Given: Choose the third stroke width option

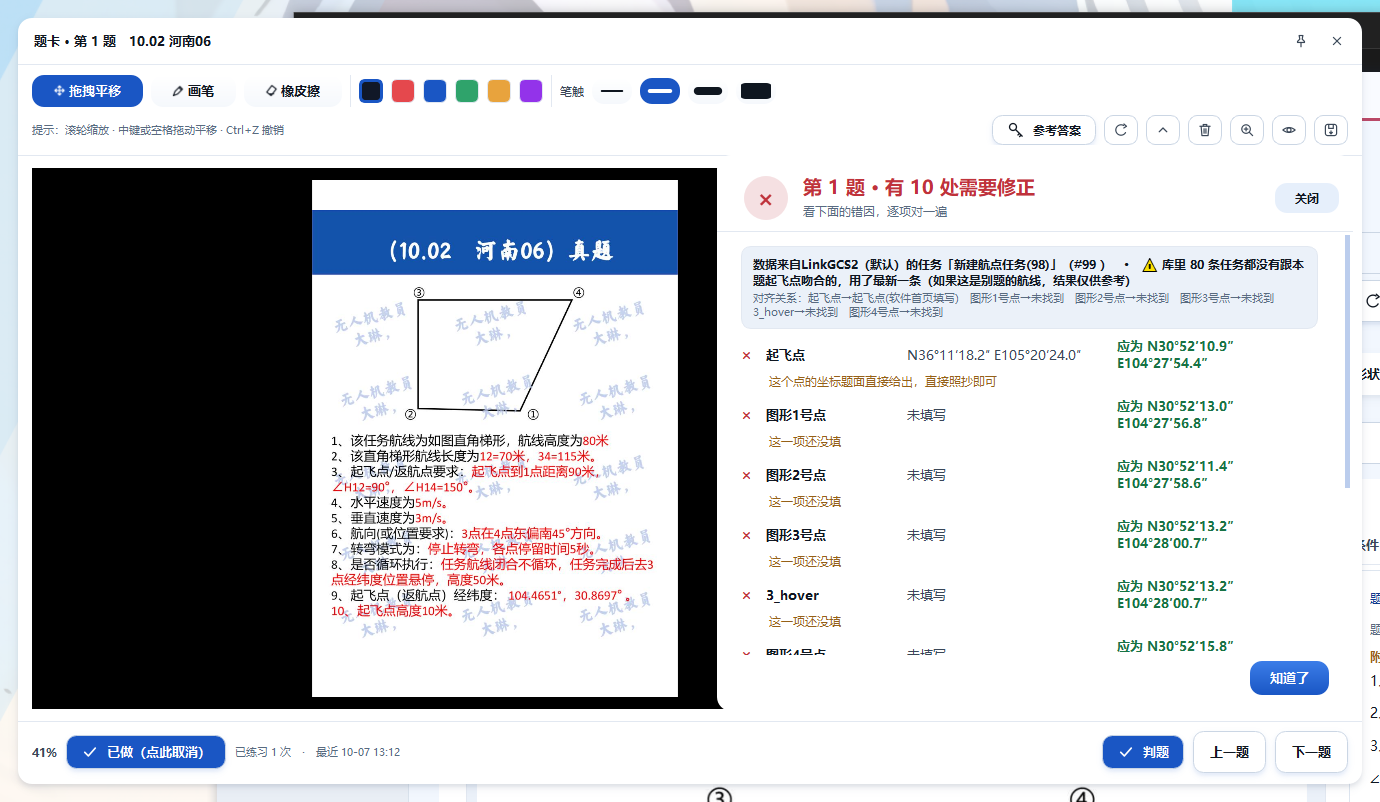Looking at the screenshot, I should coord(708,91).
